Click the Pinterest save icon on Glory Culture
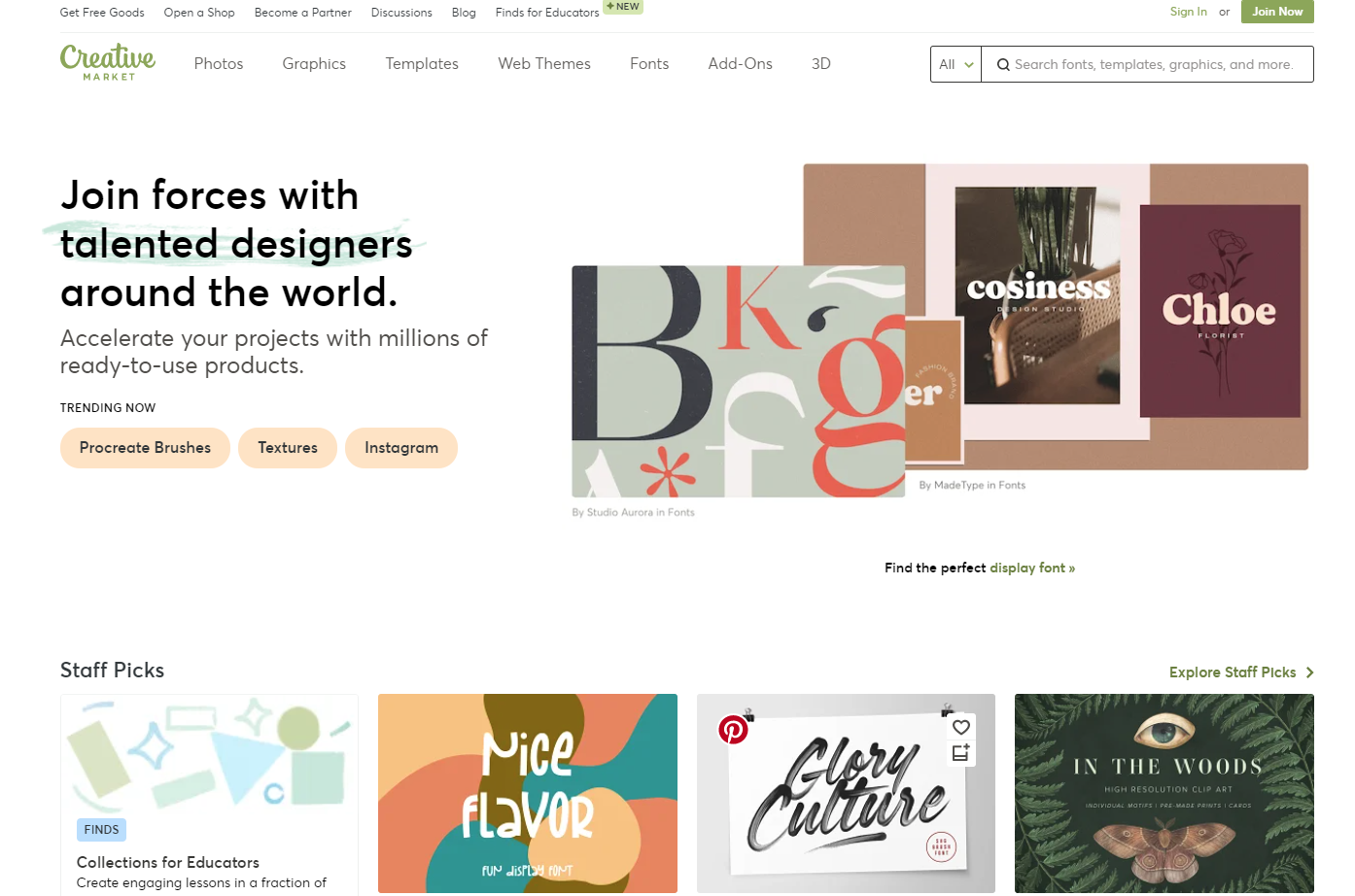 click(x=733, y=729)
